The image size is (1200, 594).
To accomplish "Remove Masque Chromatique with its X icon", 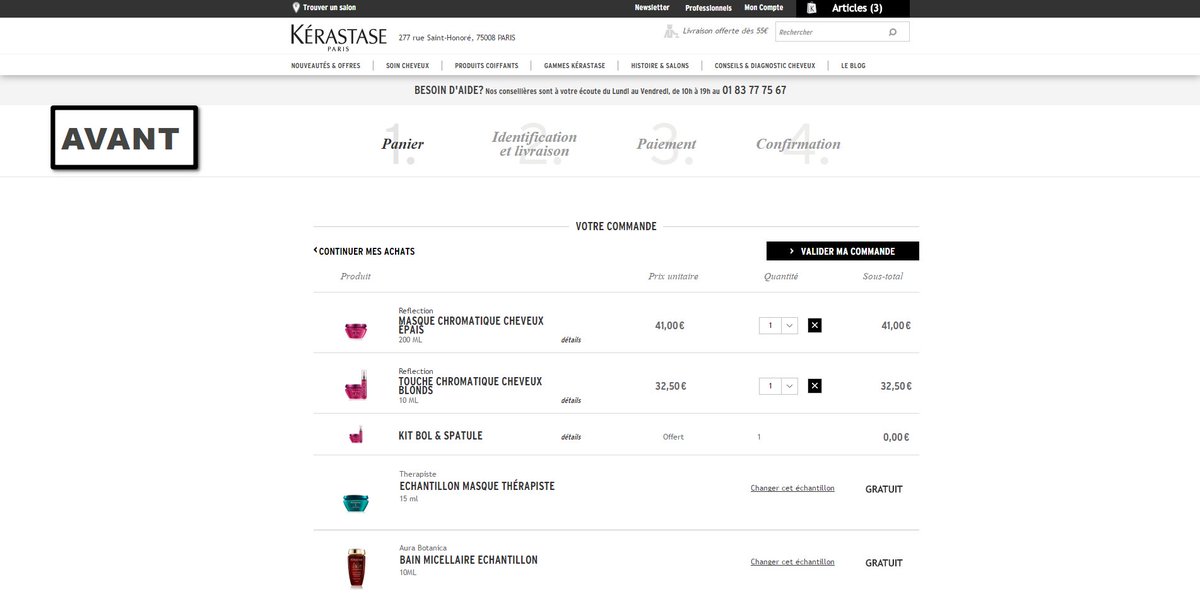I will (x=815, y=325).
